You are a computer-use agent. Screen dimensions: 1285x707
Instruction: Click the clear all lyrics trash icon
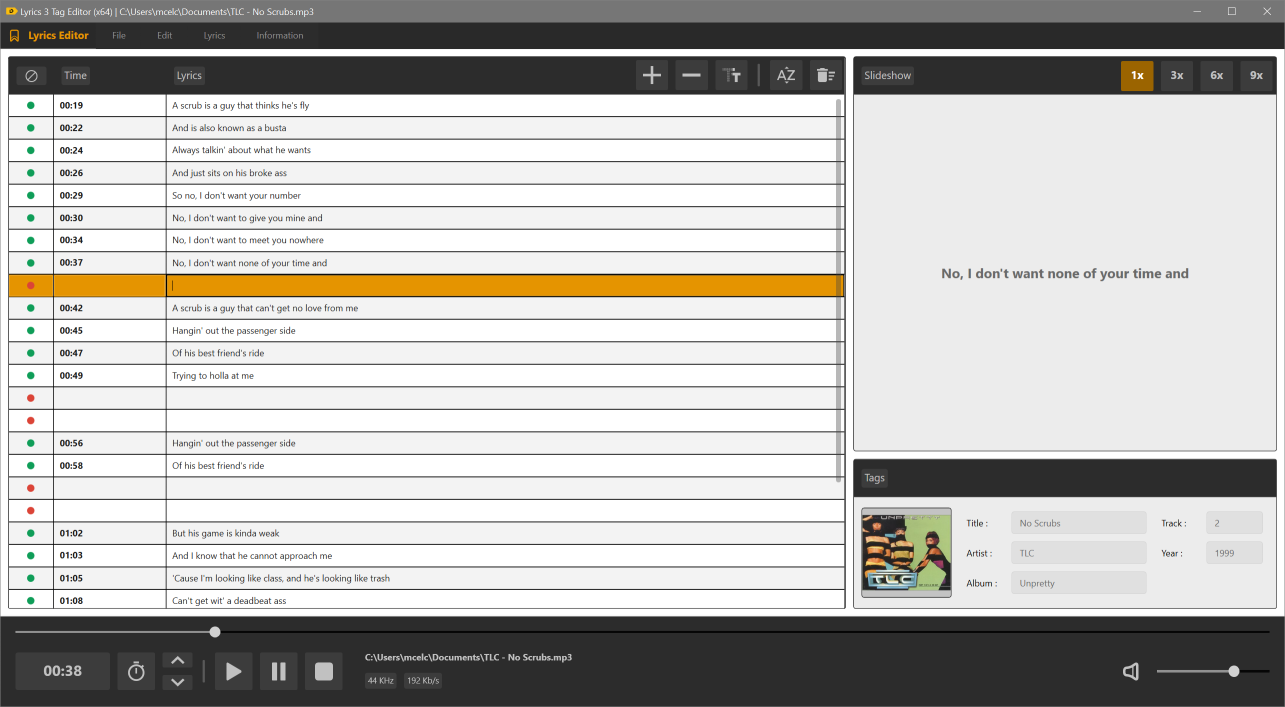825,75
